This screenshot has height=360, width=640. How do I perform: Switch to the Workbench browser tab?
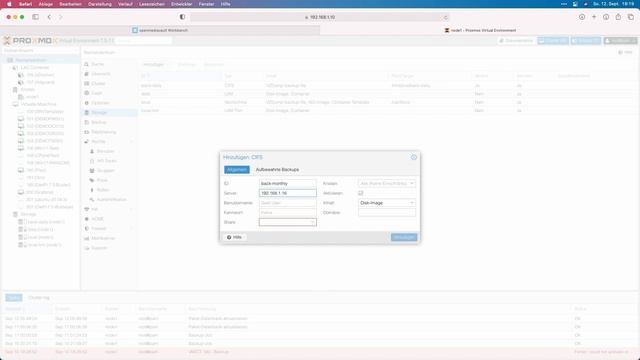[160, 30]
